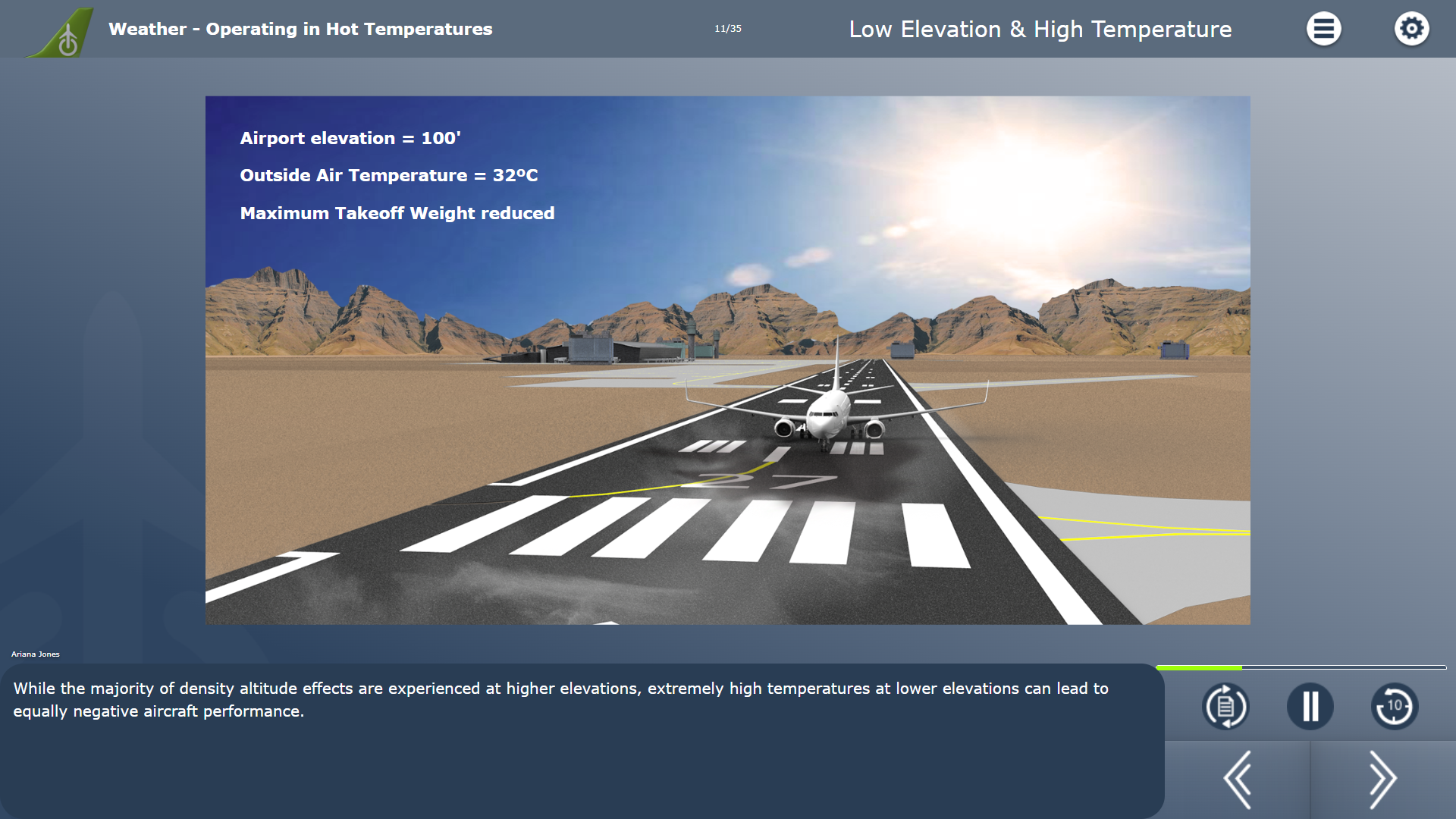Click the runway scene thumbnail image
The height and width of the screenshot is (819, 1456).
(x=727, y=360)
